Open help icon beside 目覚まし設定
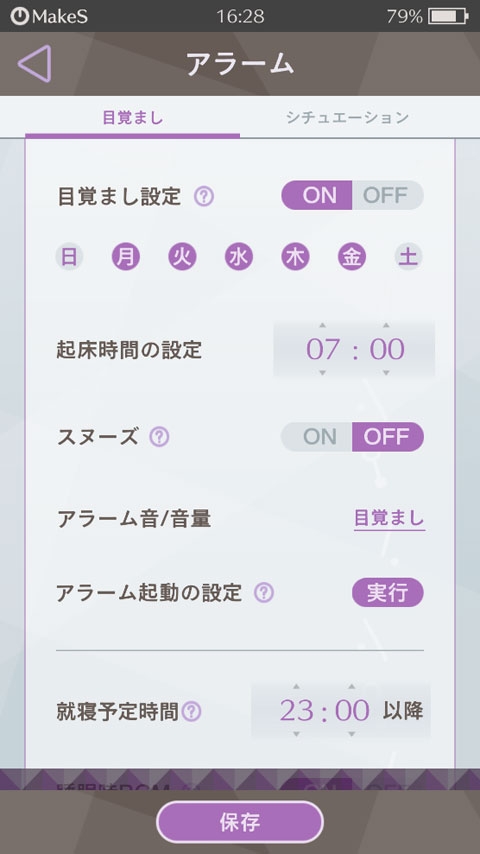This screenshot has height=854, width=480. tap(204, 196)
